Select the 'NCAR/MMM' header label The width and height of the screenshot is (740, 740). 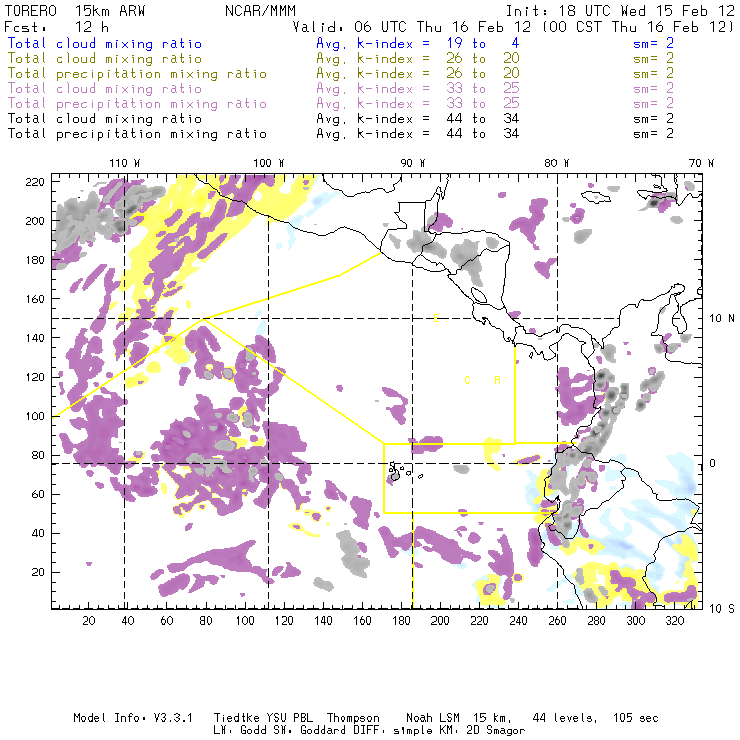pyautogui.click(x=260, y=11)
